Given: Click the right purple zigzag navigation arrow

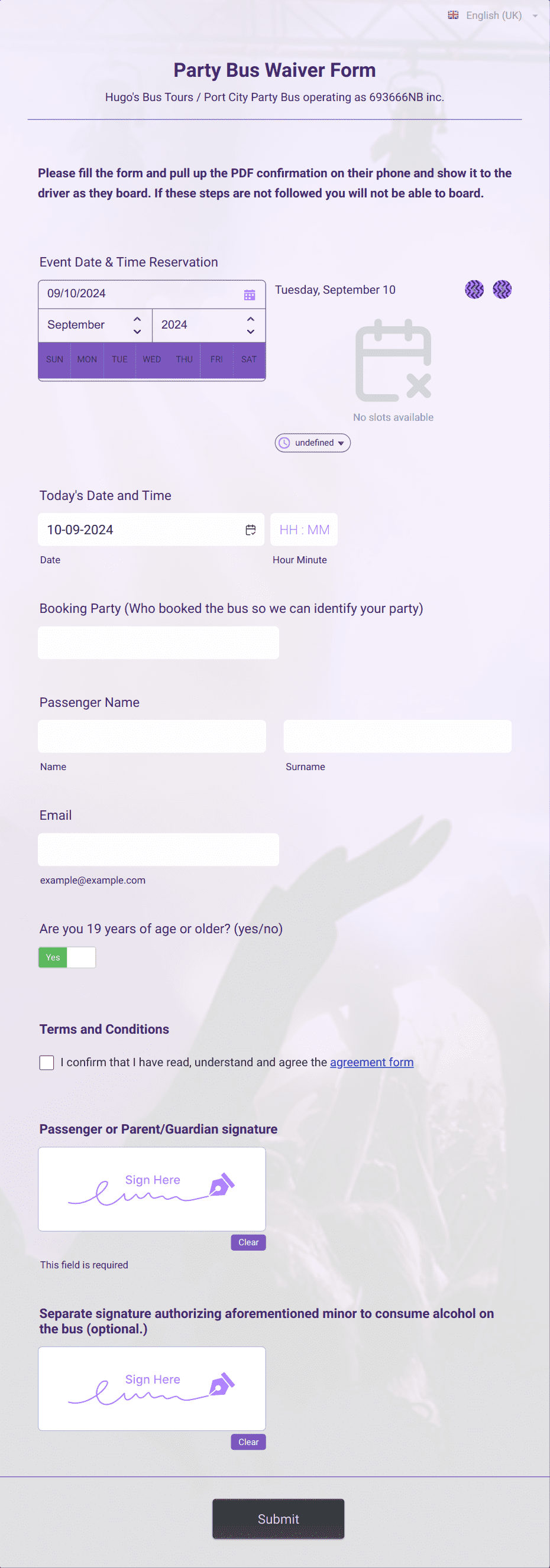Looking at the screenshot, I should 503,289.
